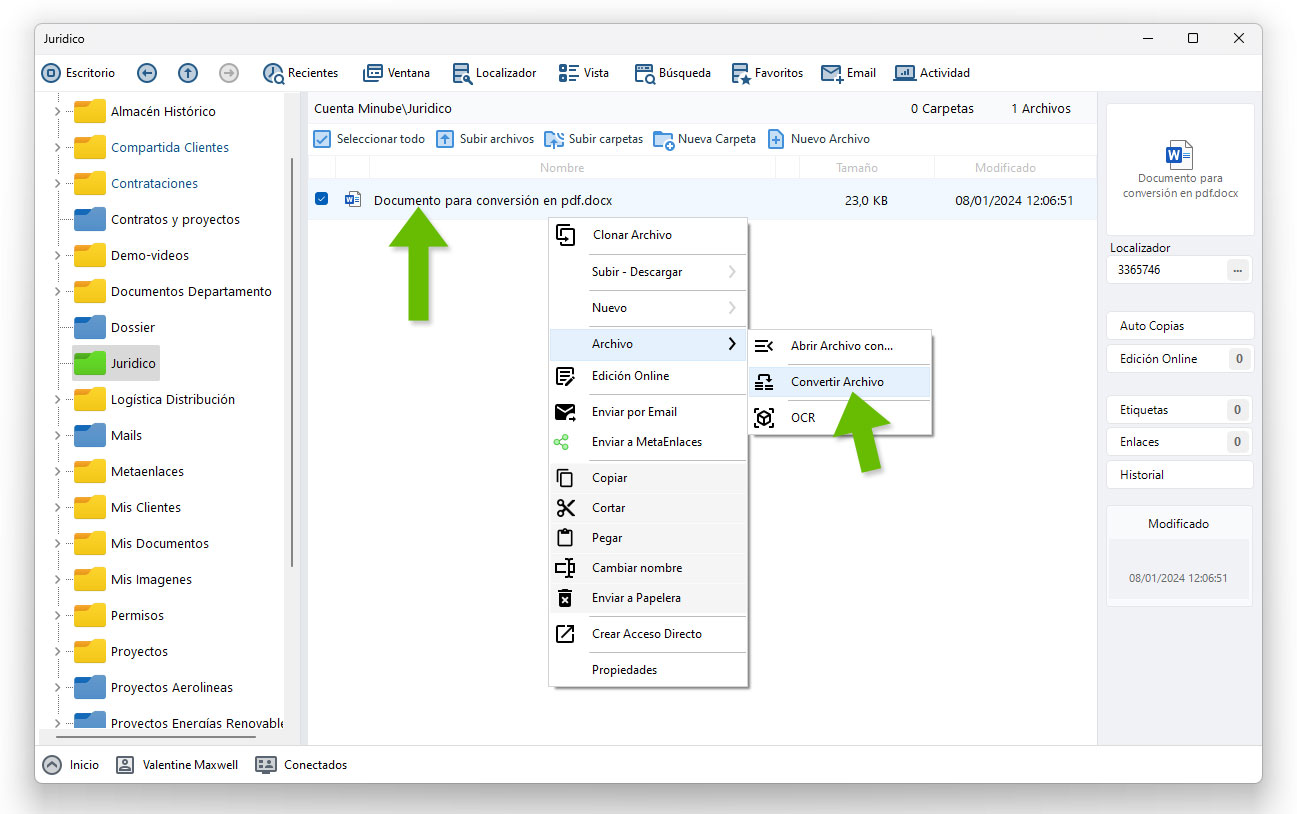
Task: Choose Enviar a Papelera
Action: click(648, 598)
